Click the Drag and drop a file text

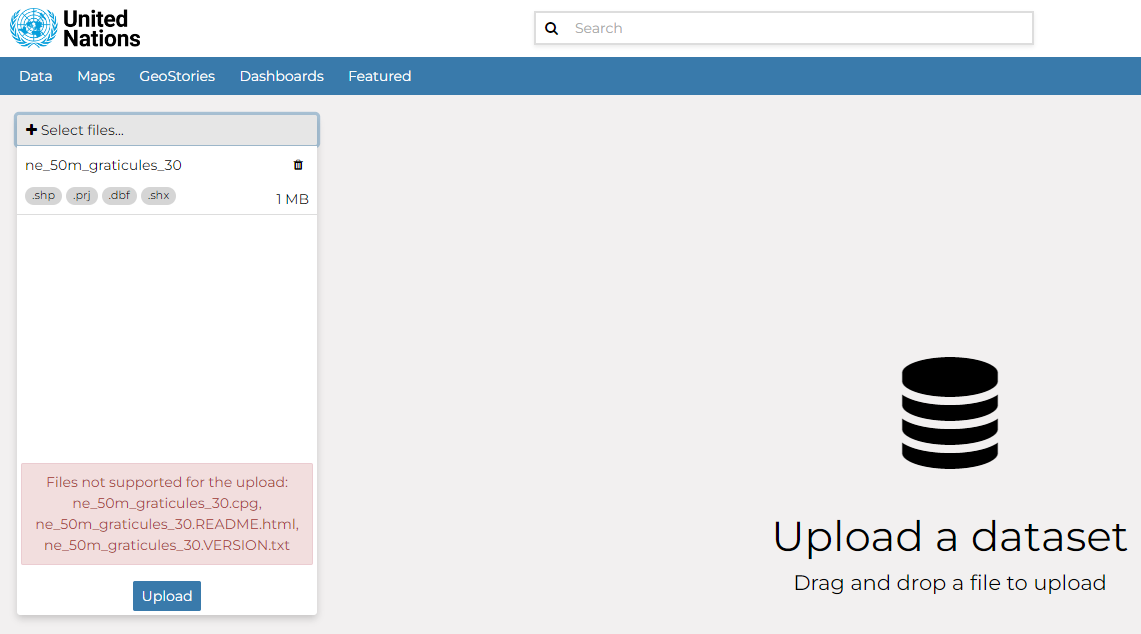pos(950,583)
